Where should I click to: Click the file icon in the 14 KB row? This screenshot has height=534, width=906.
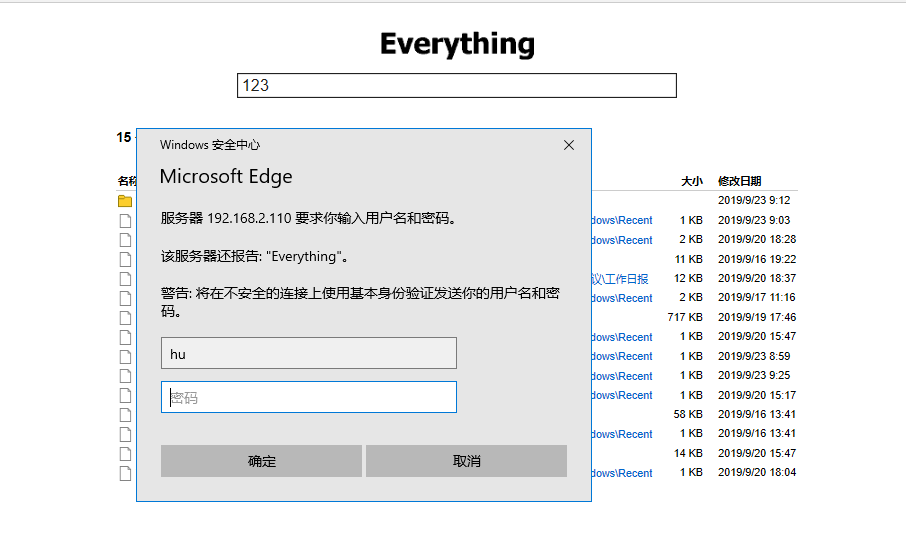point(125,454)
